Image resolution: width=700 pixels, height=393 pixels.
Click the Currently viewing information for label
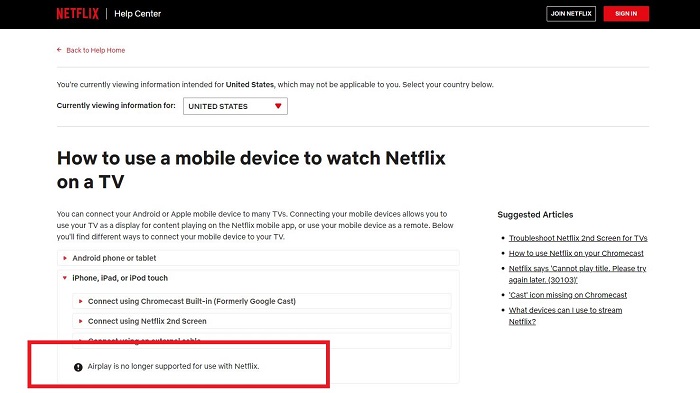click(116, 106)
